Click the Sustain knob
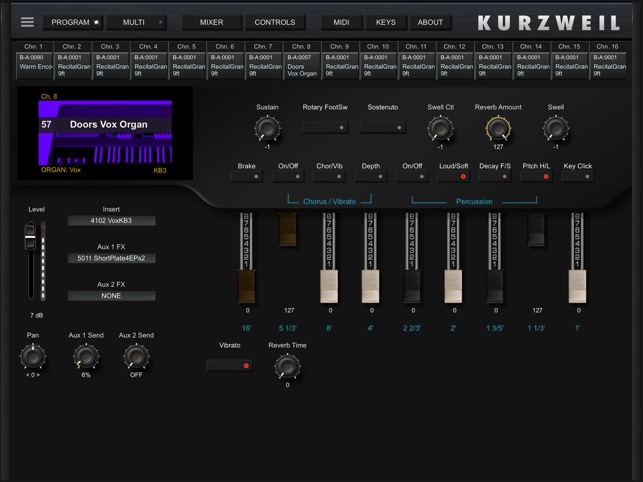The height and width of the screenshot is (482, 643). 266,128
